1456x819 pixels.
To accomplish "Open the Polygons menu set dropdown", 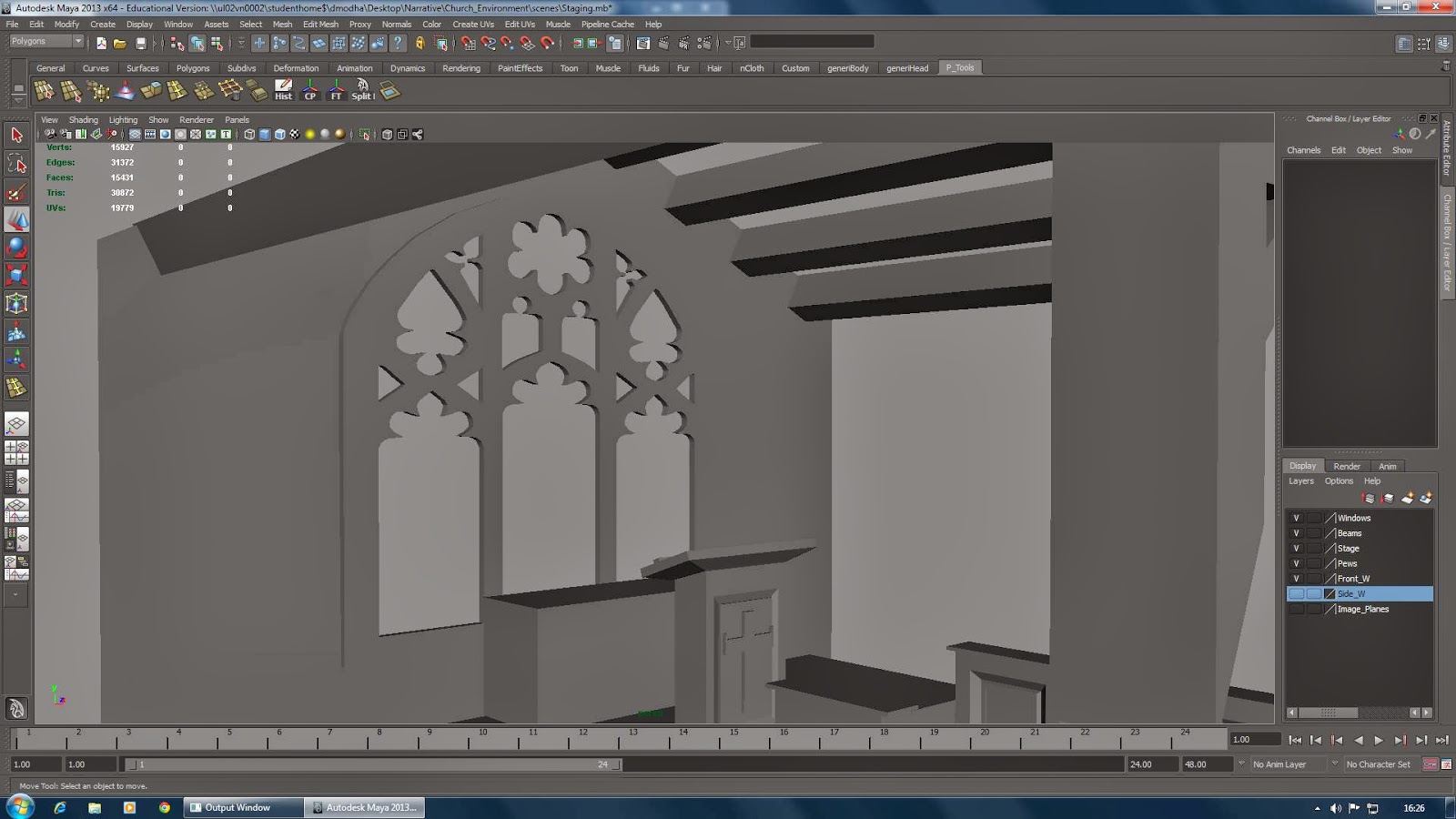I will [78, 42].
